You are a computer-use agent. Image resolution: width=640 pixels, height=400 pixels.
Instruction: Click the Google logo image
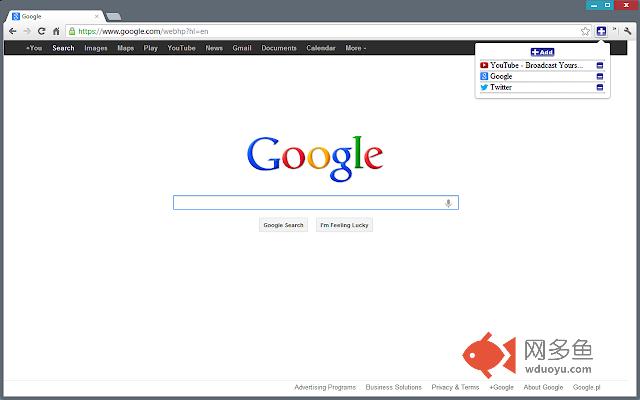click(x=315, y=158)
